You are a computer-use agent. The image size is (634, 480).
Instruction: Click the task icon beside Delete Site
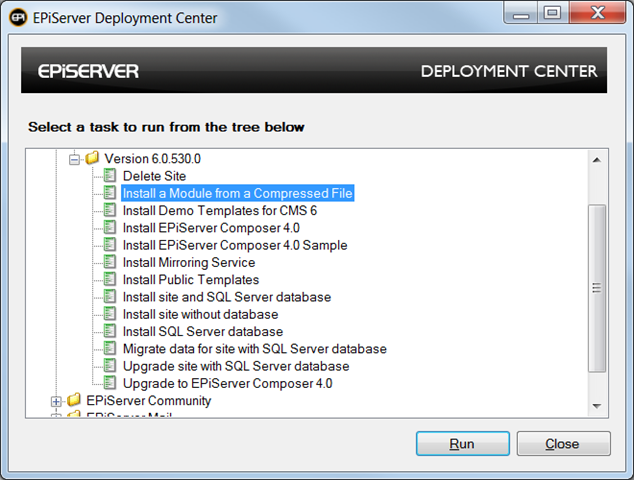[111, 176]
